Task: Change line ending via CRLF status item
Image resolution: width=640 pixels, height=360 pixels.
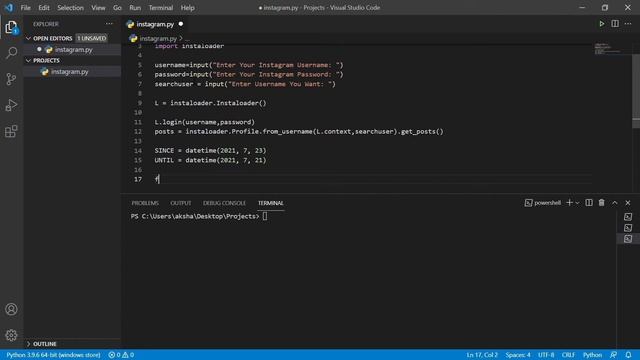Action: 568,355
